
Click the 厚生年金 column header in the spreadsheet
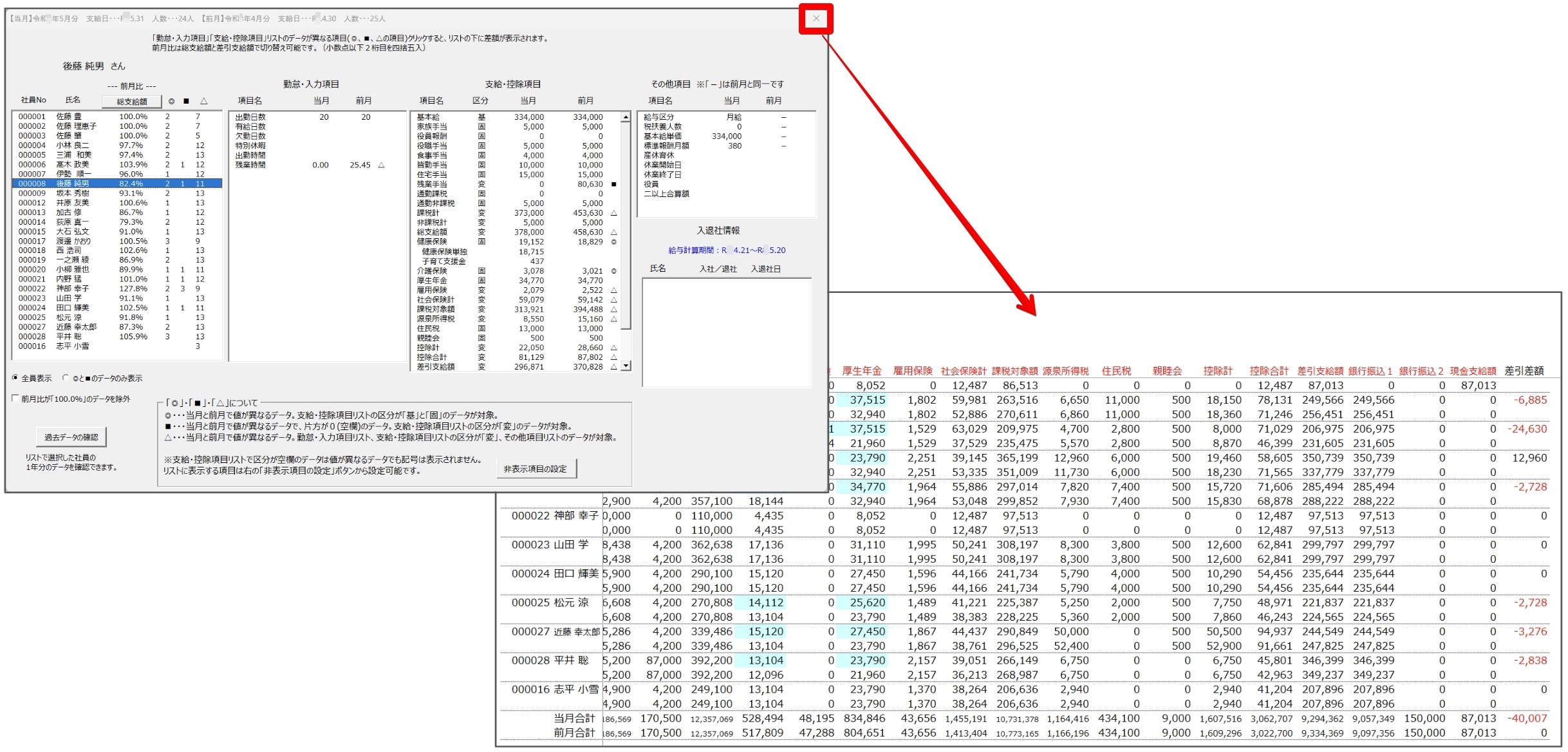point(861,371)
